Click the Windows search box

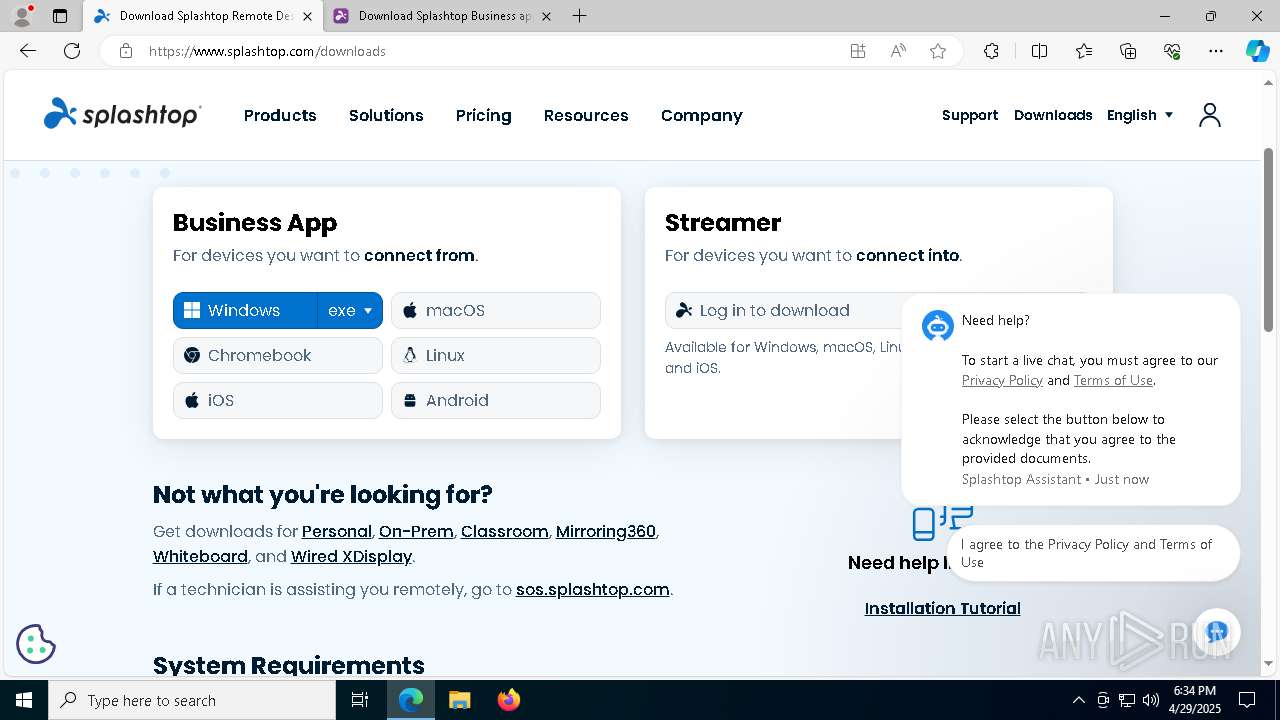pyautogui.click(x=192, y=700)
